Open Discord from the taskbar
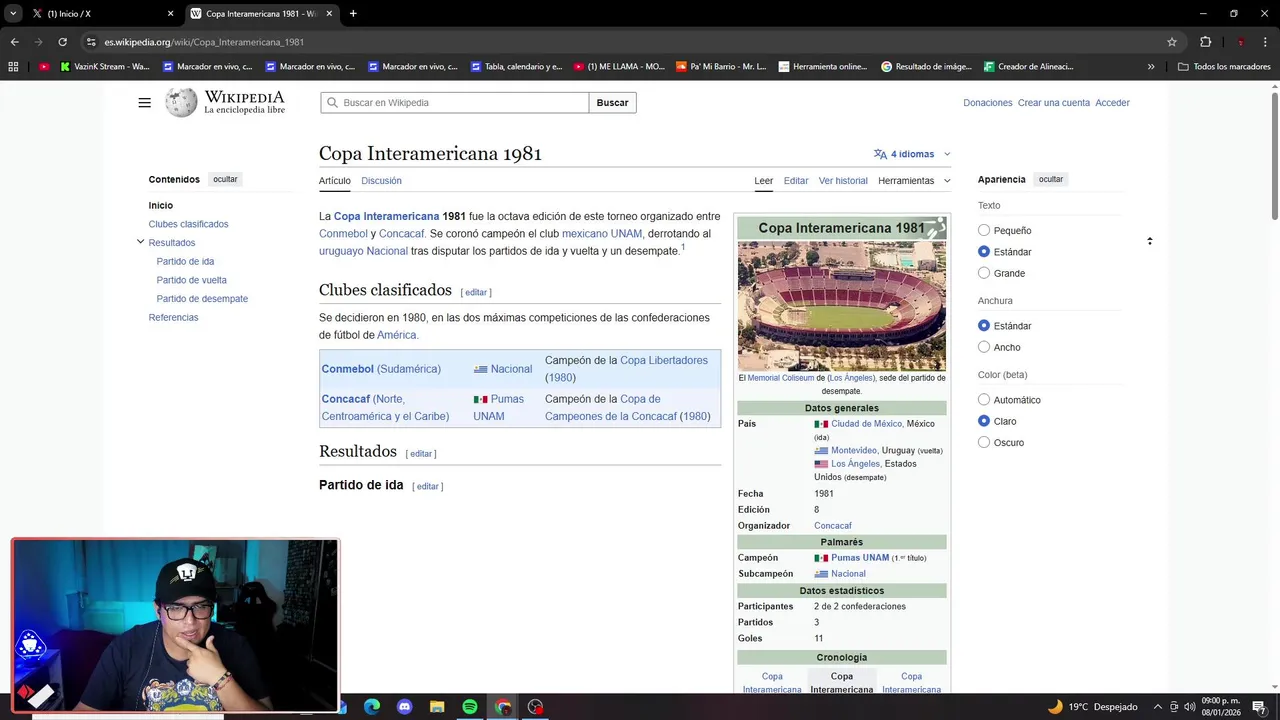Image resolution: width=1280 pixels, height=720 pixels. point(405,707)
